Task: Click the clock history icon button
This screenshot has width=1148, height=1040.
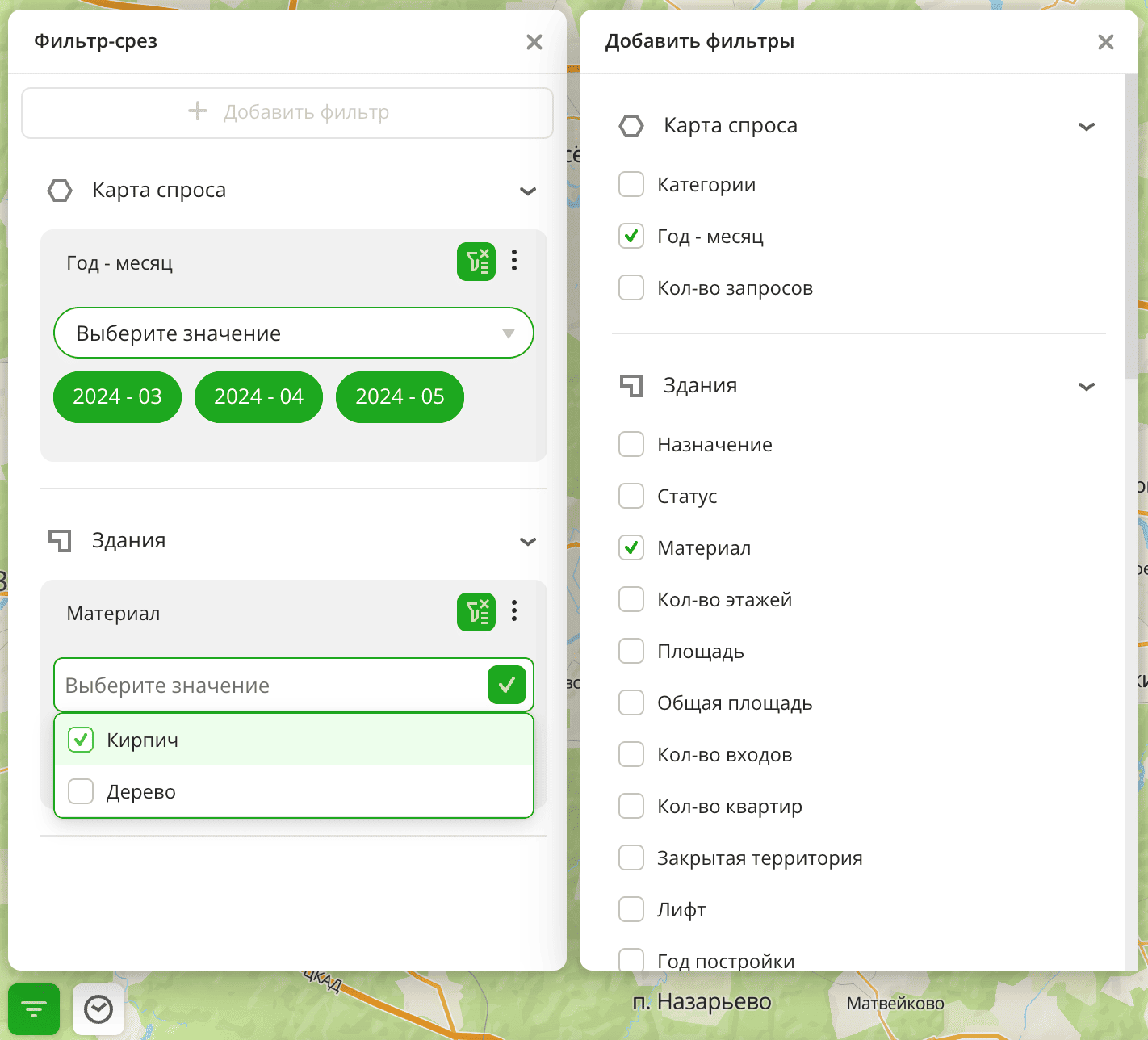Action: [98, 1009]
